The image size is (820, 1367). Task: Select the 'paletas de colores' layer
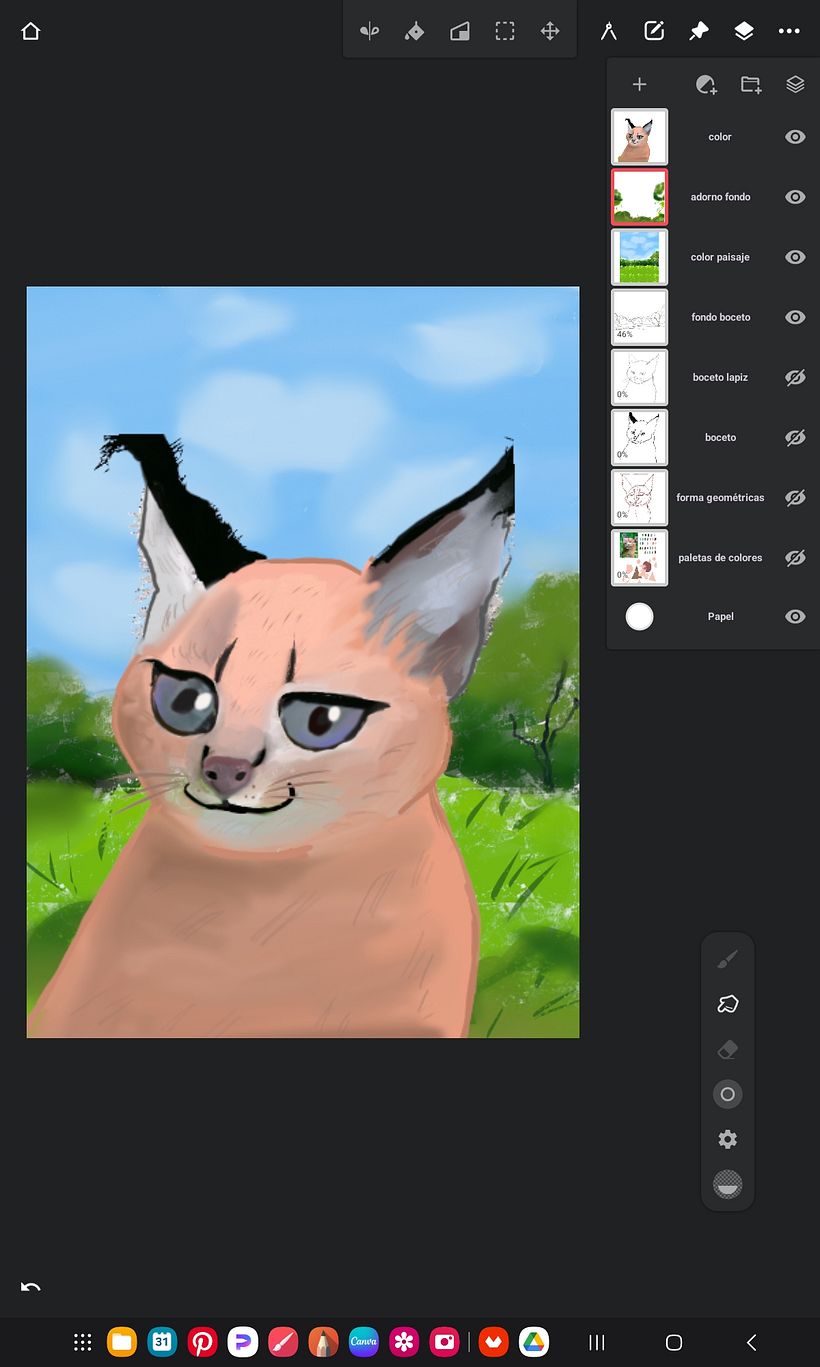point(719,558)
